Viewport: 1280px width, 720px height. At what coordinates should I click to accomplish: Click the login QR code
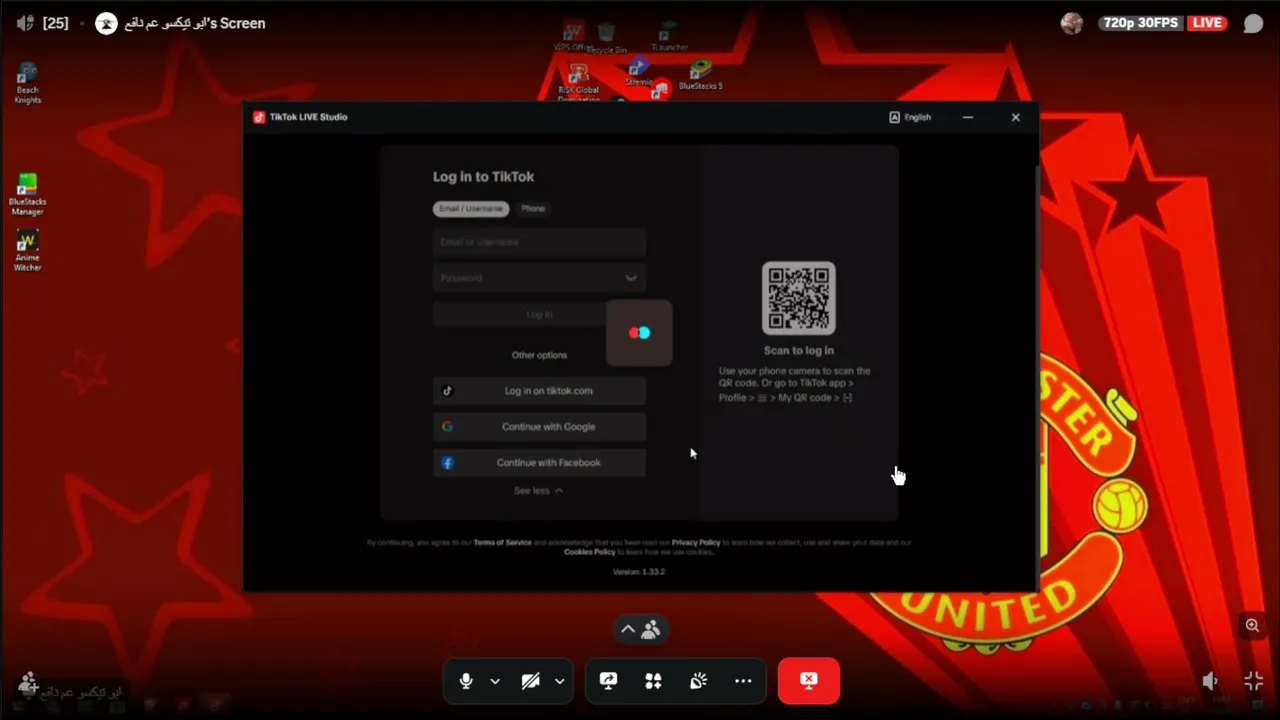pyautogui.click(x=799, y=298)
